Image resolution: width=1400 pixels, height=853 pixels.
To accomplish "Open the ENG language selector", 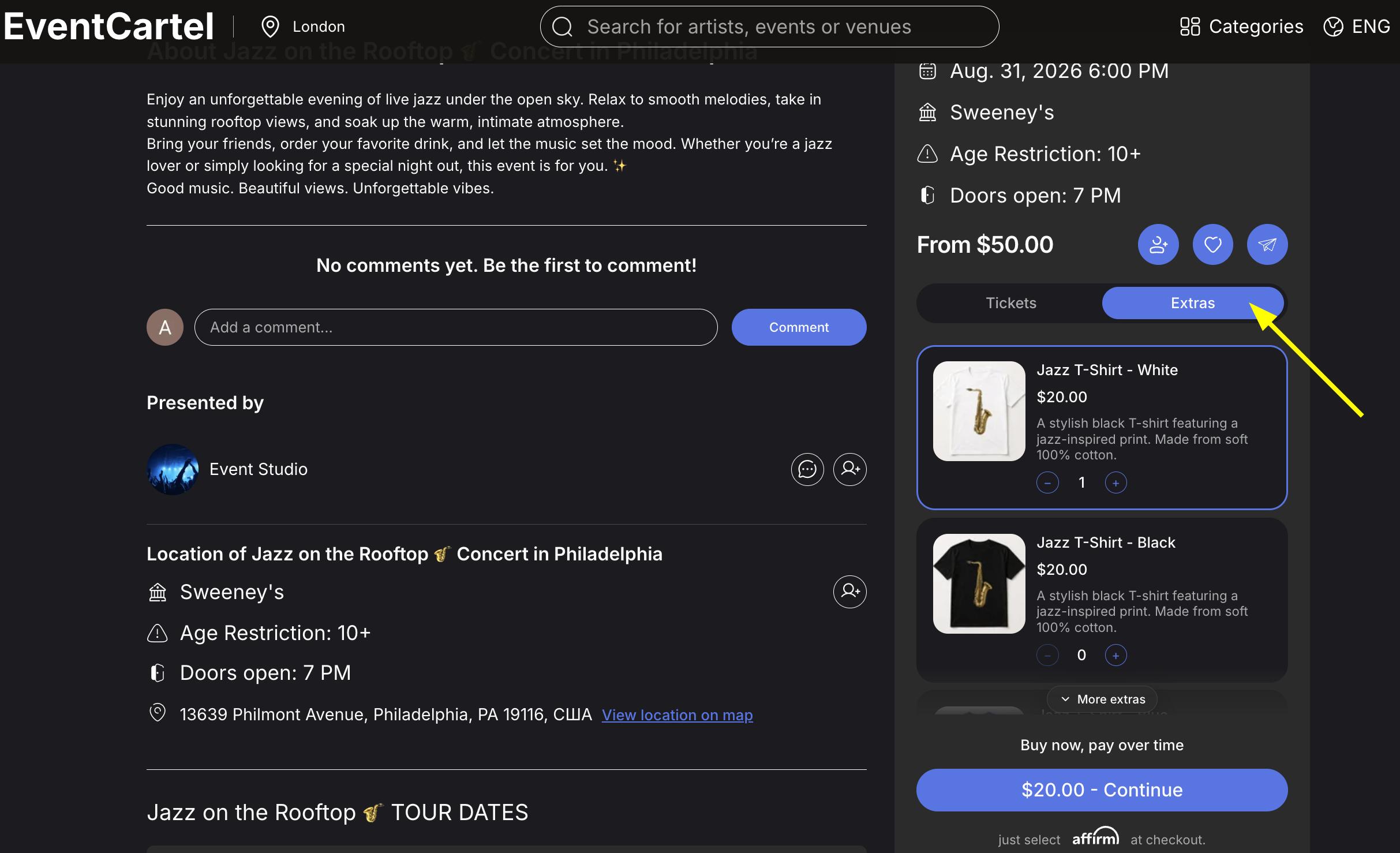I will tap(1357, 27).
